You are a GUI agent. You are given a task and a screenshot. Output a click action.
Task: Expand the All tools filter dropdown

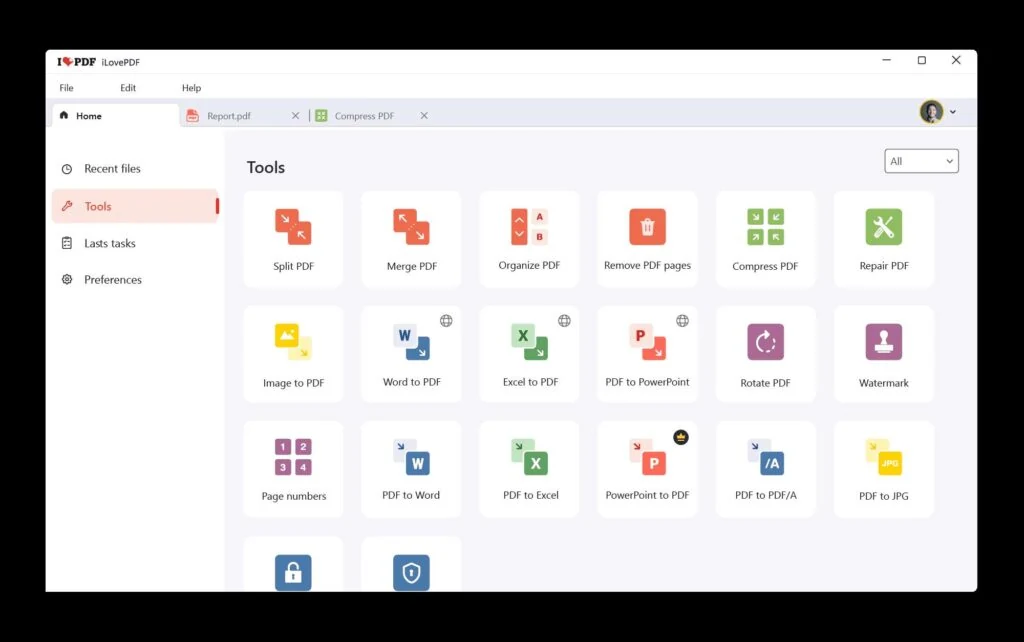(921, 161)
